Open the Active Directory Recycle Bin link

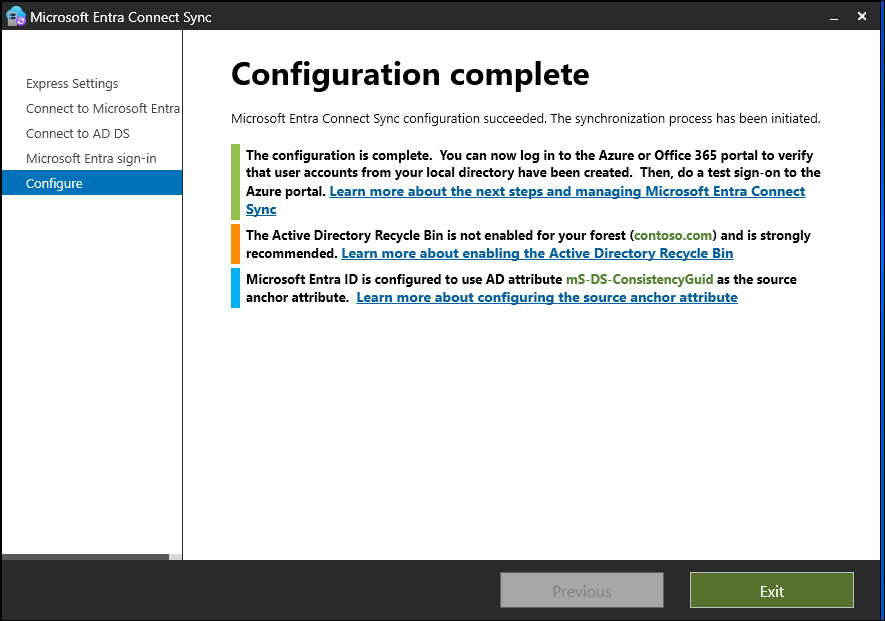[x=537, y=253]
